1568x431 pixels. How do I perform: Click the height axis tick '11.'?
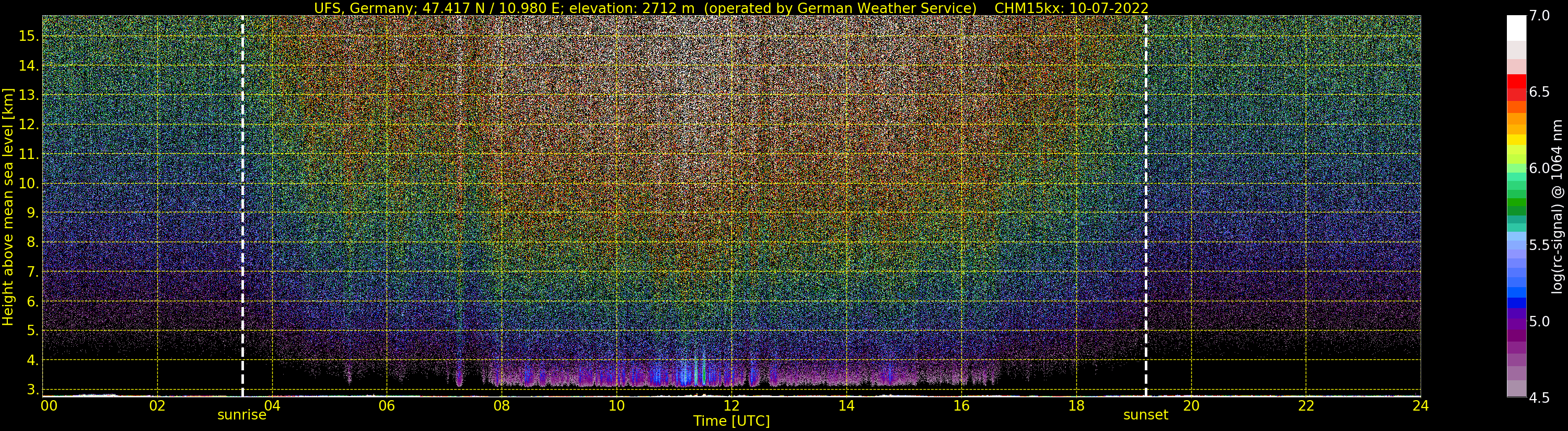click(x=29, y=154)
